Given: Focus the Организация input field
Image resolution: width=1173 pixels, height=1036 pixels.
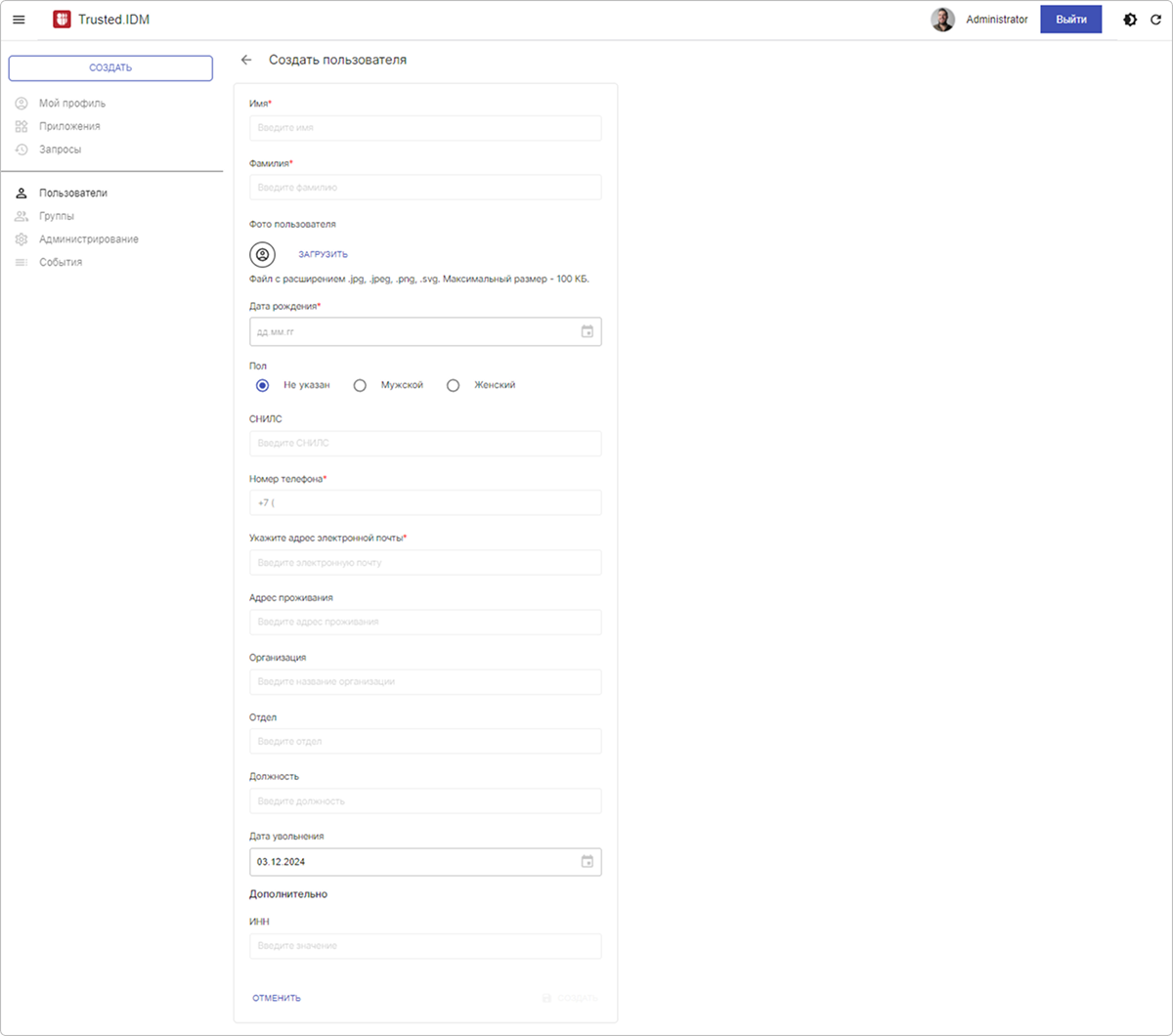Looking at the screenshot, I should tap(425, 681).
